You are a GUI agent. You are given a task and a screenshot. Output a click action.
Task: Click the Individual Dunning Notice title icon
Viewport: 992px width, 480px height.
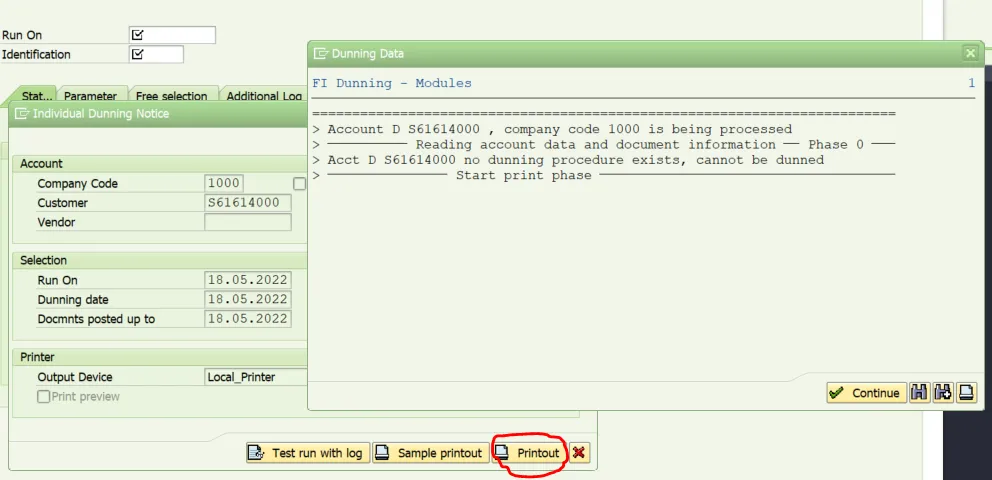[22, 114]
